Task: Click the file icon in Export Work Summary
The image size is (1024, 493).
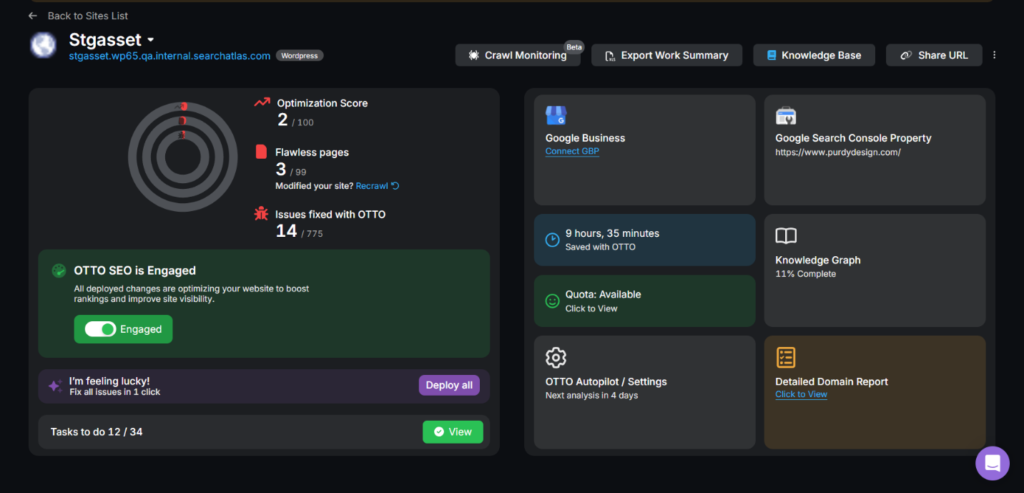Action: pyautogui.click(x=610, y=56)
